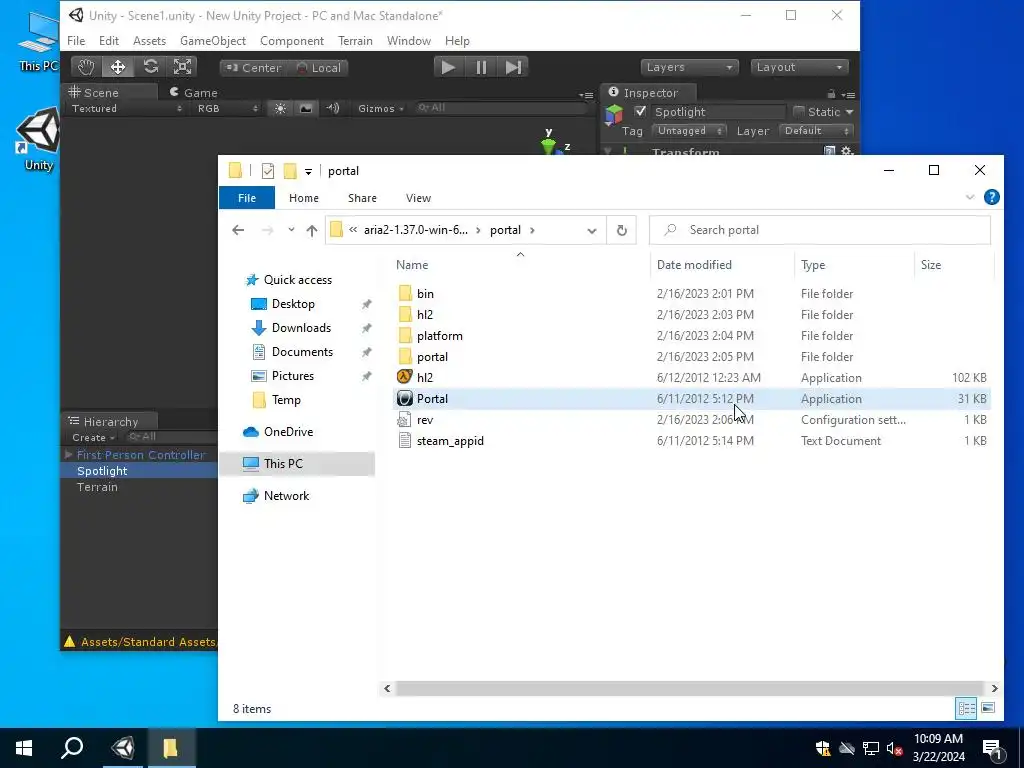The height and width of the screenshot is (768, 1024).
Task: Select Terrain in Hierarchy
Action: [97, 487]
